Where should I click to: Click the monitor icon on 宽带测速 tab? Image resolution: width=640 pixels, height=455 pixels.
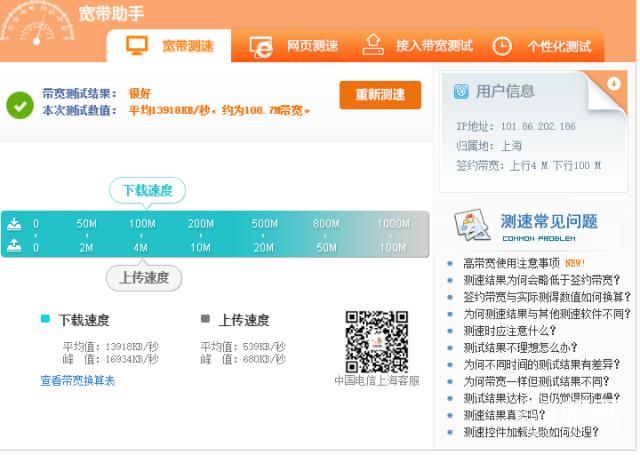[137, 45]
